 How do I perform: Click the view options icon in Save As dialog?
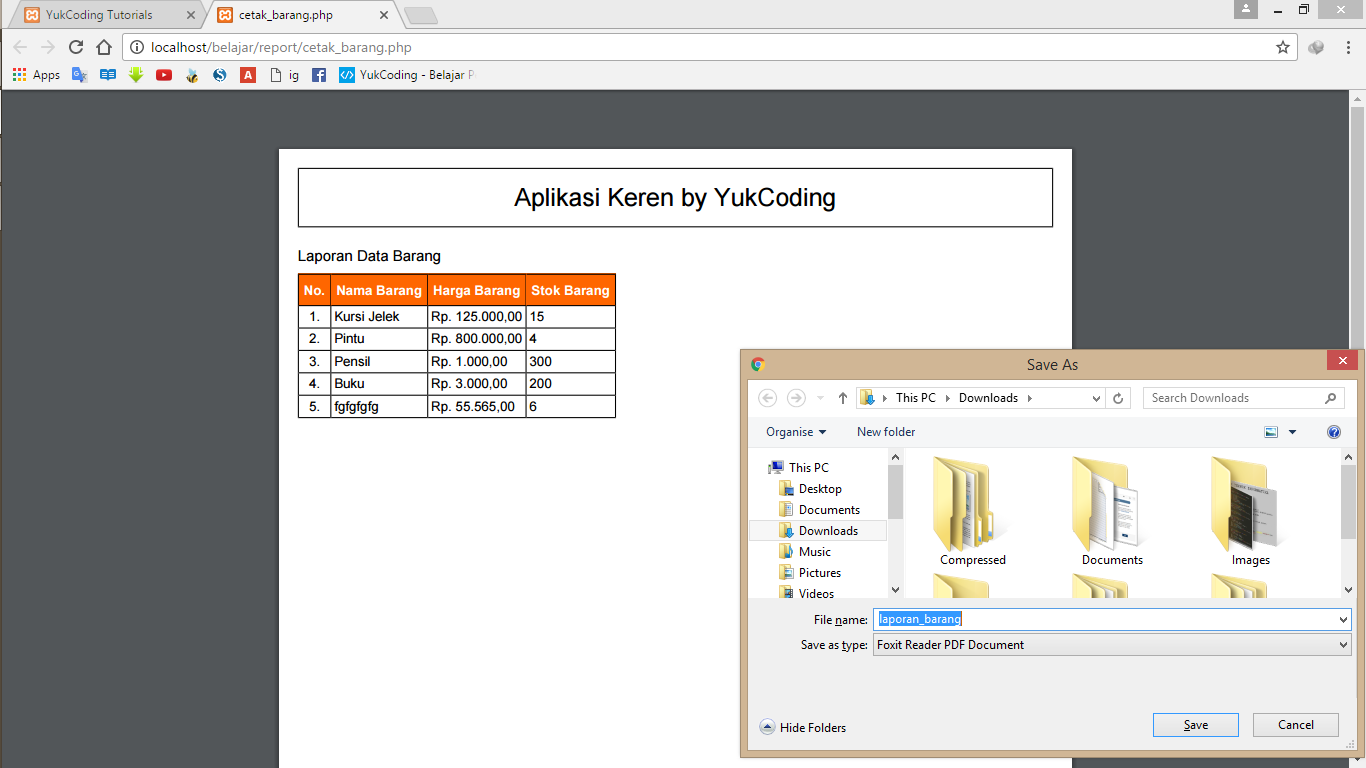1271,431
